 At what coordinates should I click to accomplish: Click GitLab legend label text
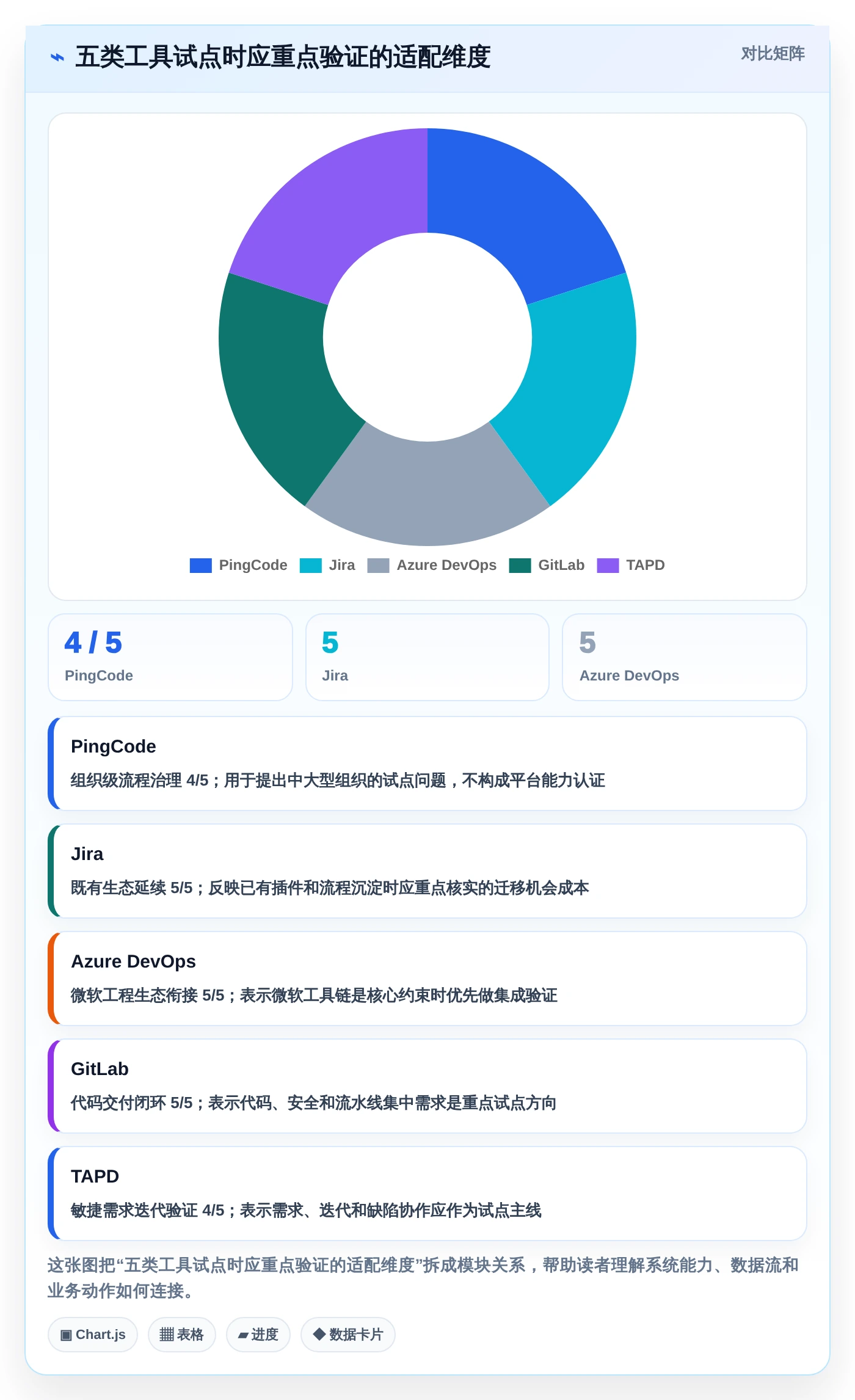tap(561, 566)
